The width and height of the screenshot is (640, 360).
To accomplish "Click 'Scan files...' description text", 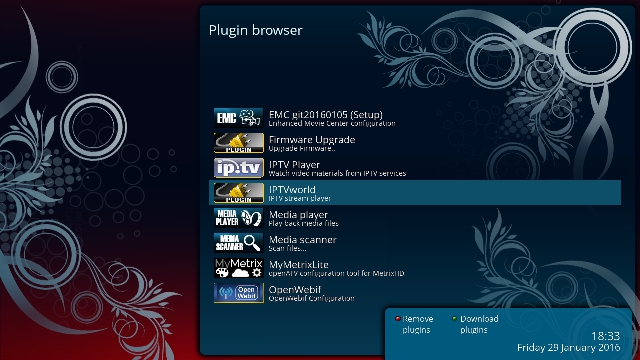I will pos(287,249).
